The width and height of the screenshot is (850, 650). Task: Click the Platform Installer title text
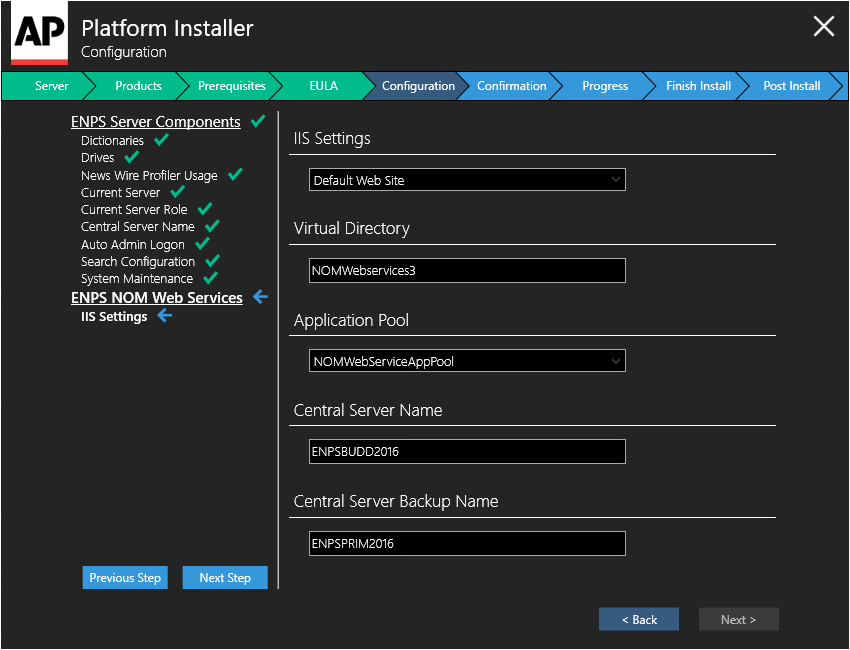pos(167,28)
